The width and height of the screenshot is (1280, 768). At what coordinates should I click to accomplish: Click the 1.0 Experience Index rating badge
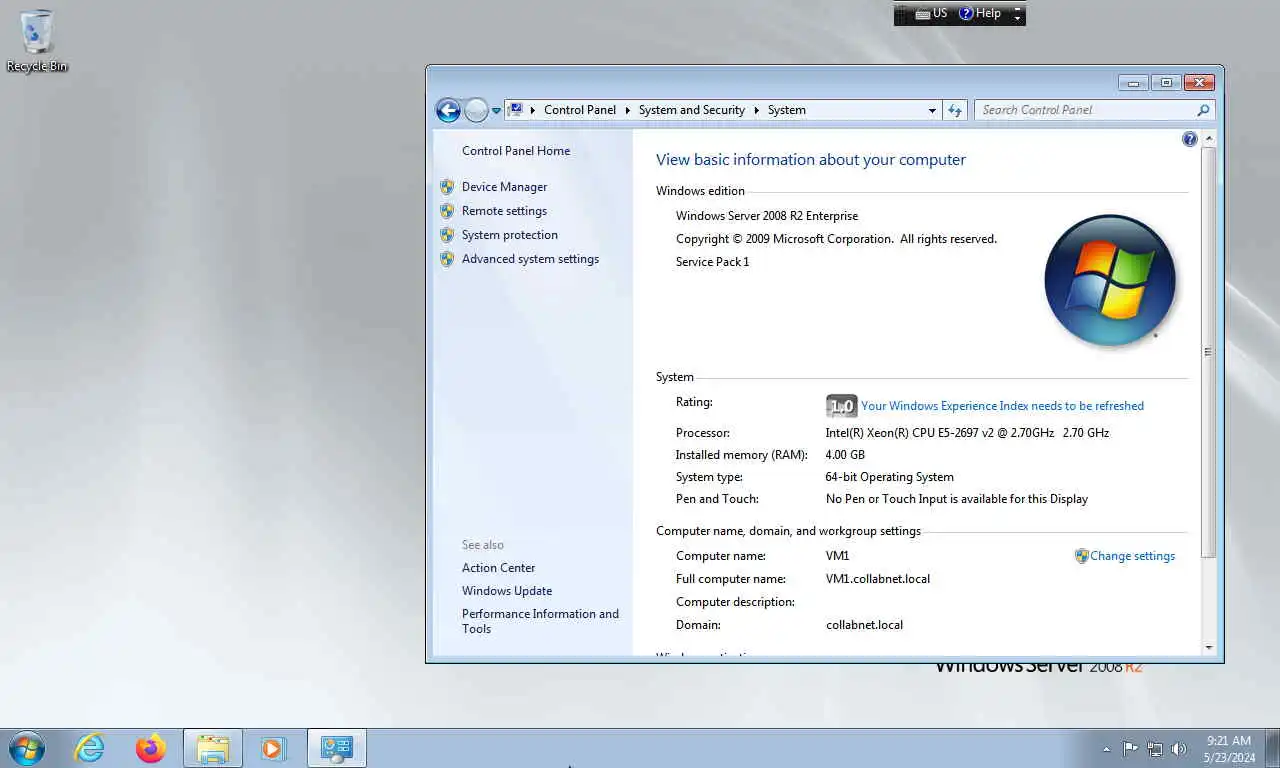pyautogui.click(x=841, y=406)
